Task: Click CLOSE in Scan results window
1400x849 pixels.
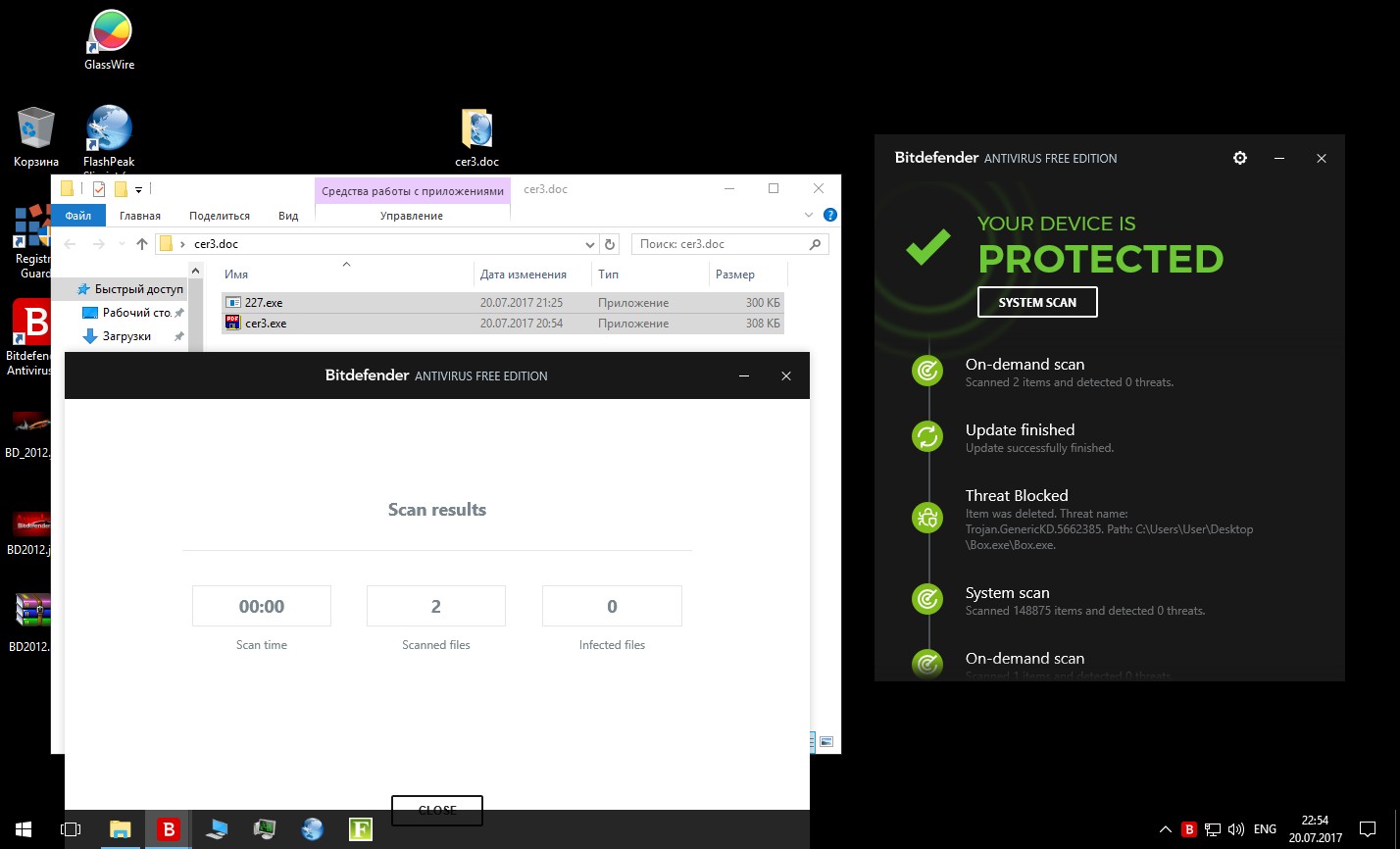Action: click(x=437, y=810)
